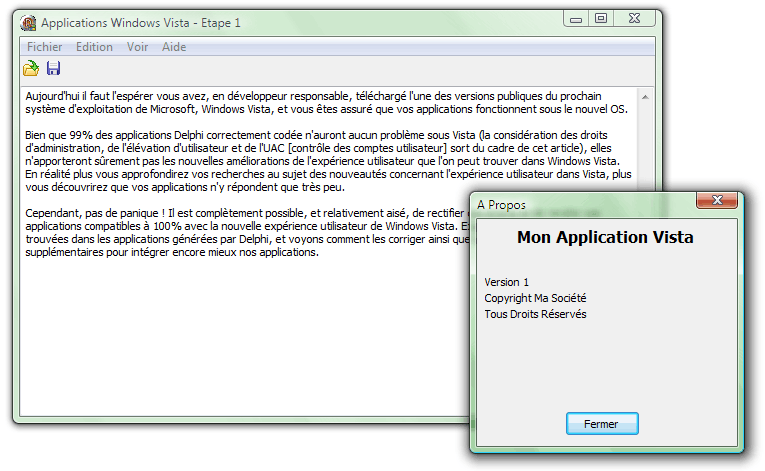Open the Aide menu

point(174,46)
